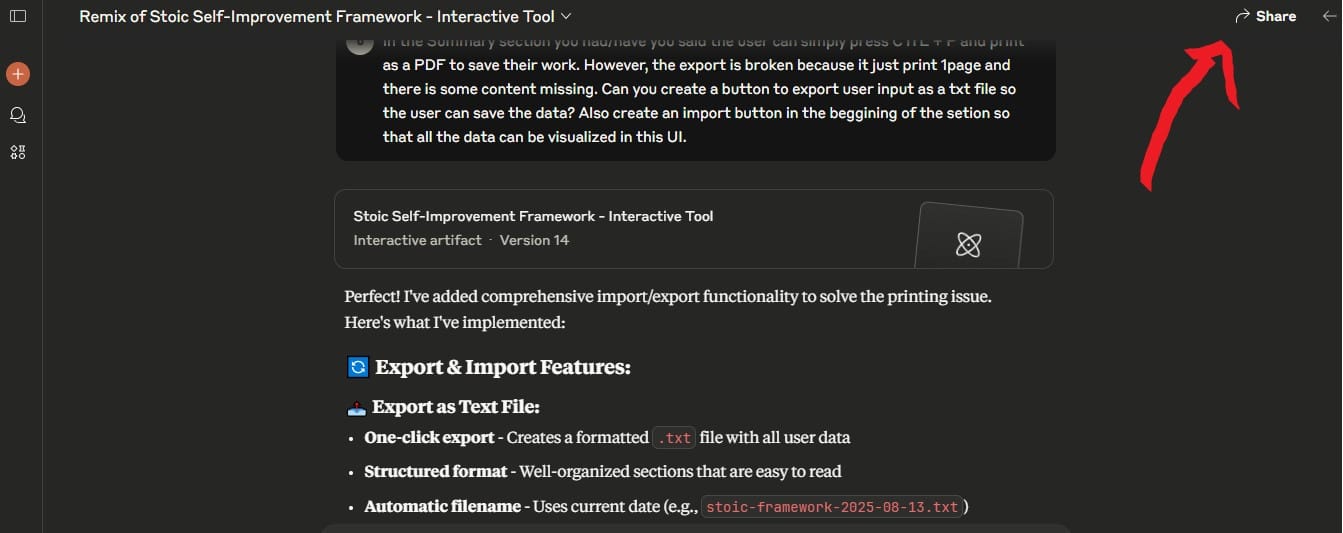The image size is (1343, 533).
Task: Click the Share button
Action: [x=1265, y=16]
